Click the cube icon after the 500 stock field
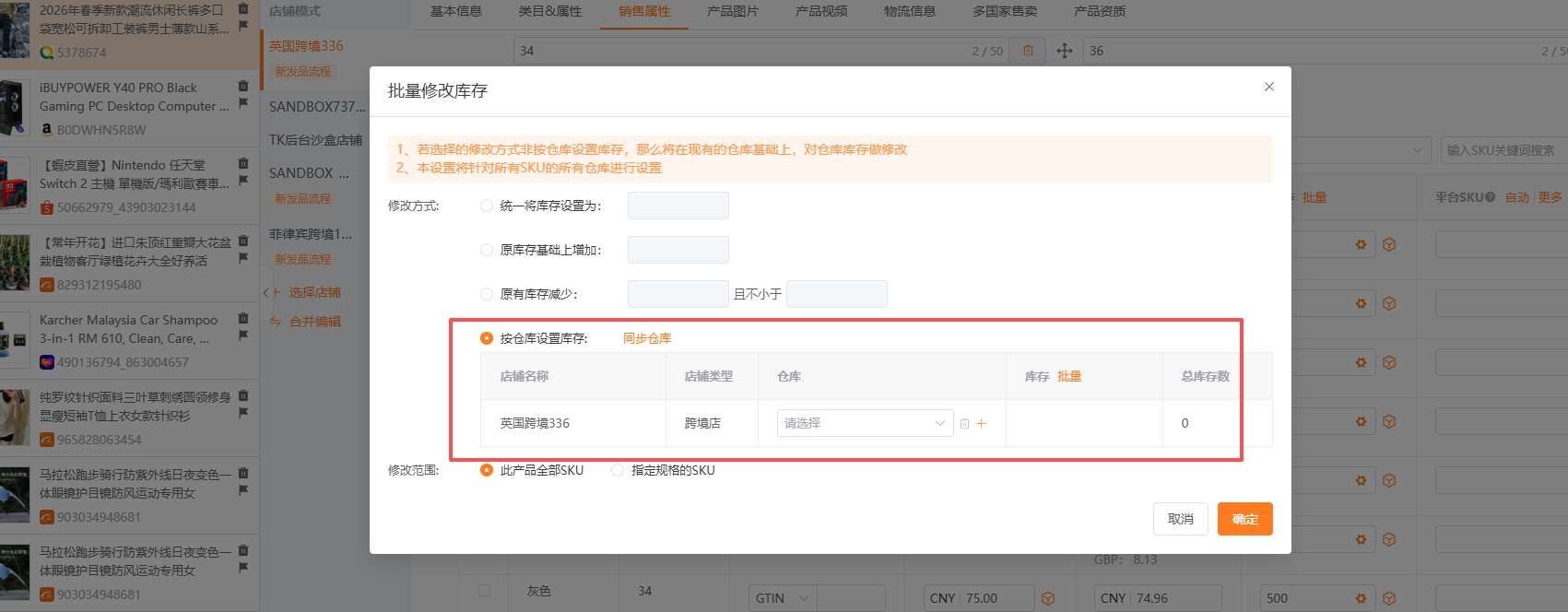This screenshot has height=612, width=1568. [1389, 598]
